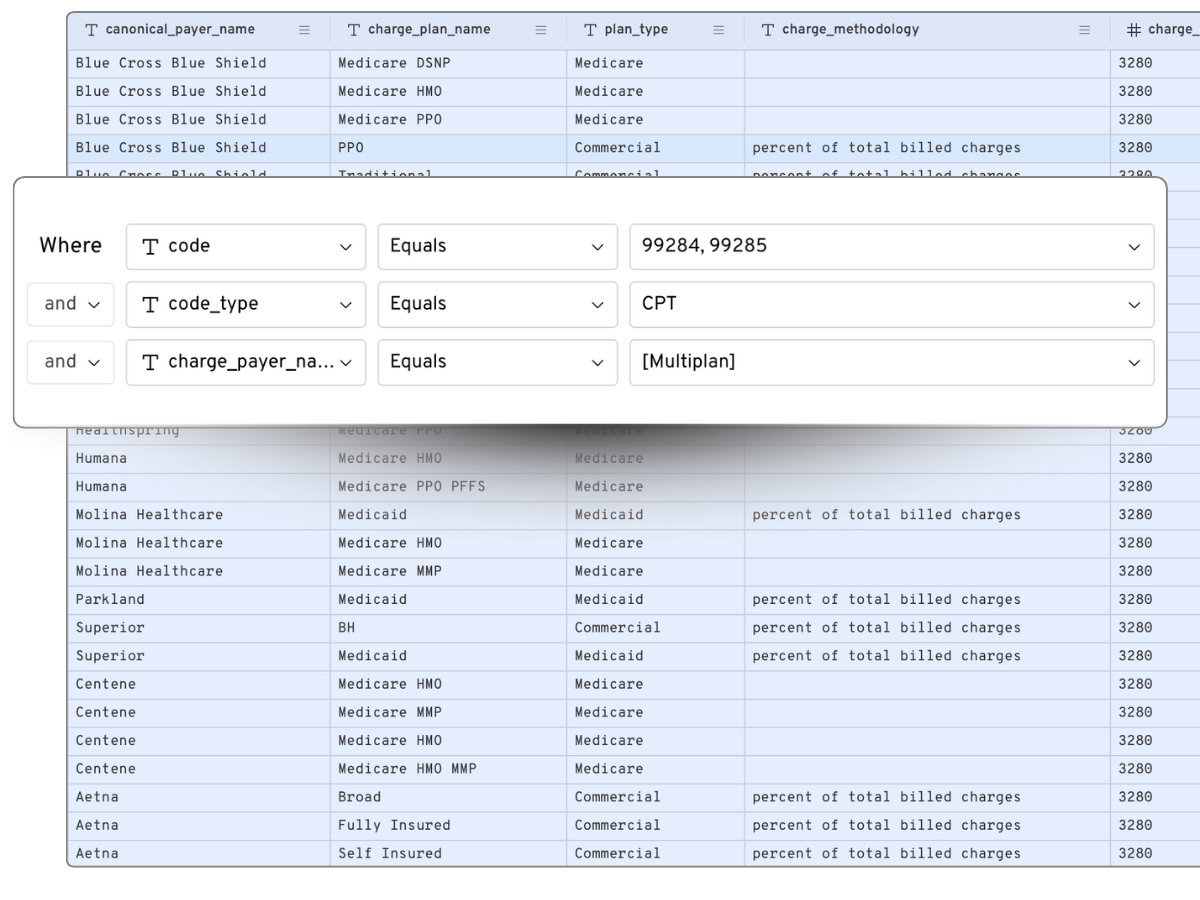Click text-type icon of canonical_payer_name header
This screenshot has height=900, width=1200.
point(92,30)
